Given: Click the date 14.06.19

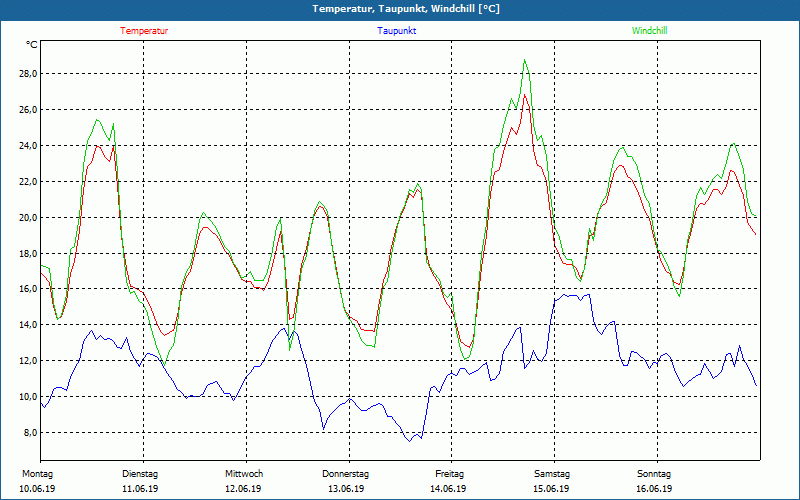Looking at the screenshot, I should tap(448, 489).
